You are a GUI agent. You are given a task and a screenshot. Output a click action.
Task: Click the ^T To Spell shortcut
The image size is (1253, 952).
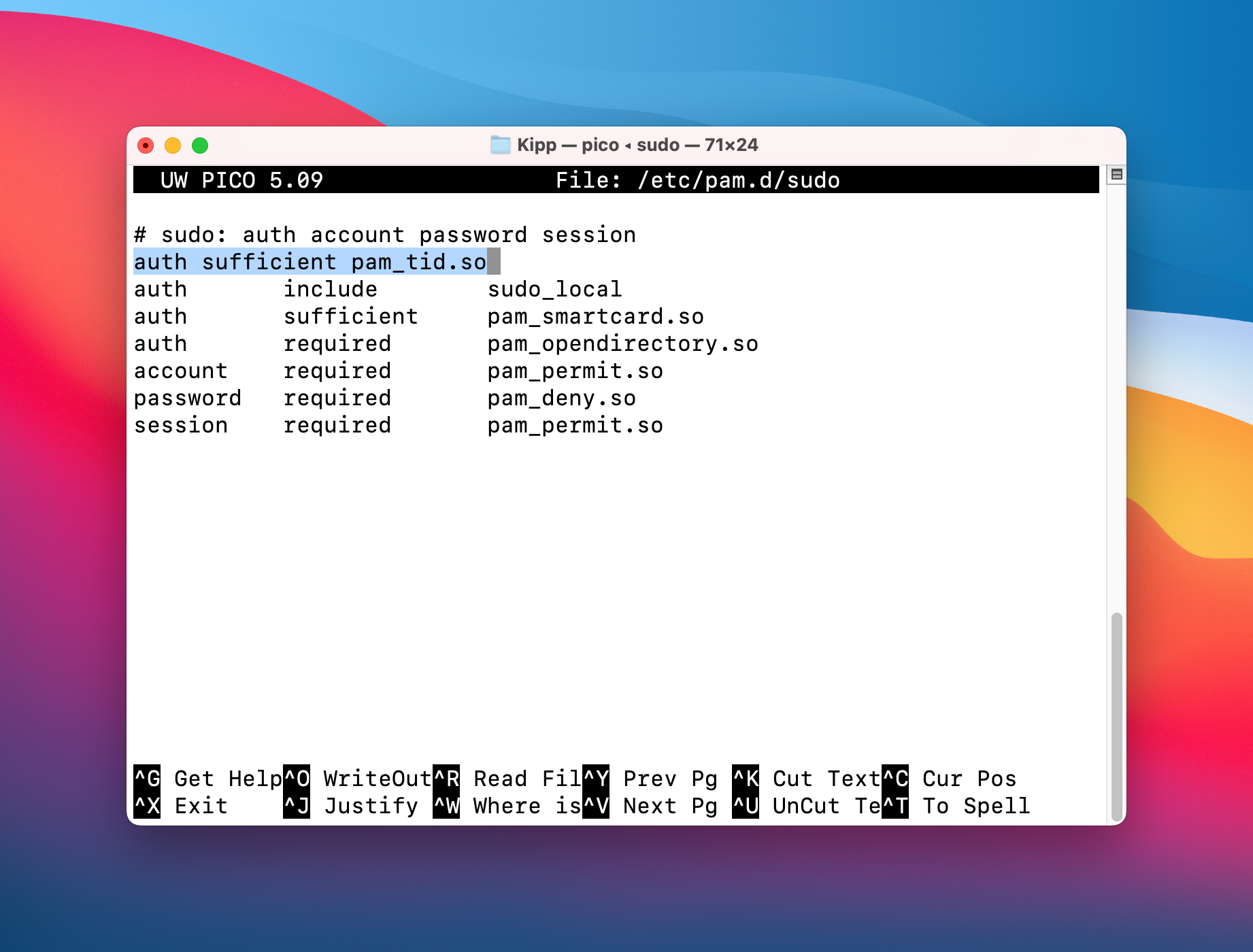(956, 806)
